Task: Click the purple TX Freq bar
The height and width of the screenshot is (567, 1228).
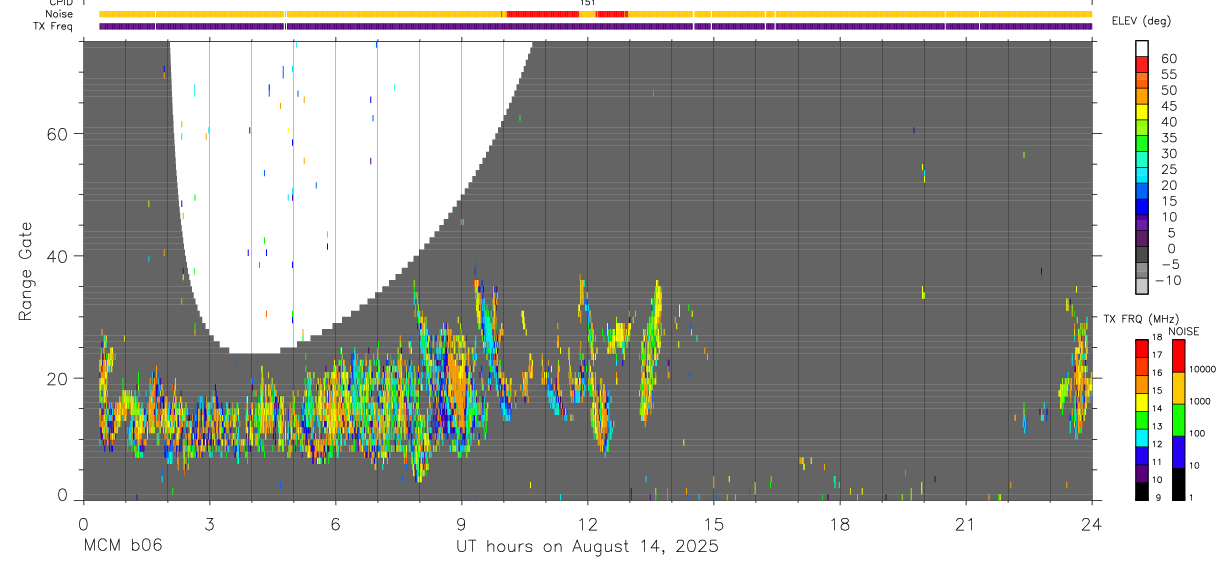Action: pyautogui.click(x=596, y=26)
